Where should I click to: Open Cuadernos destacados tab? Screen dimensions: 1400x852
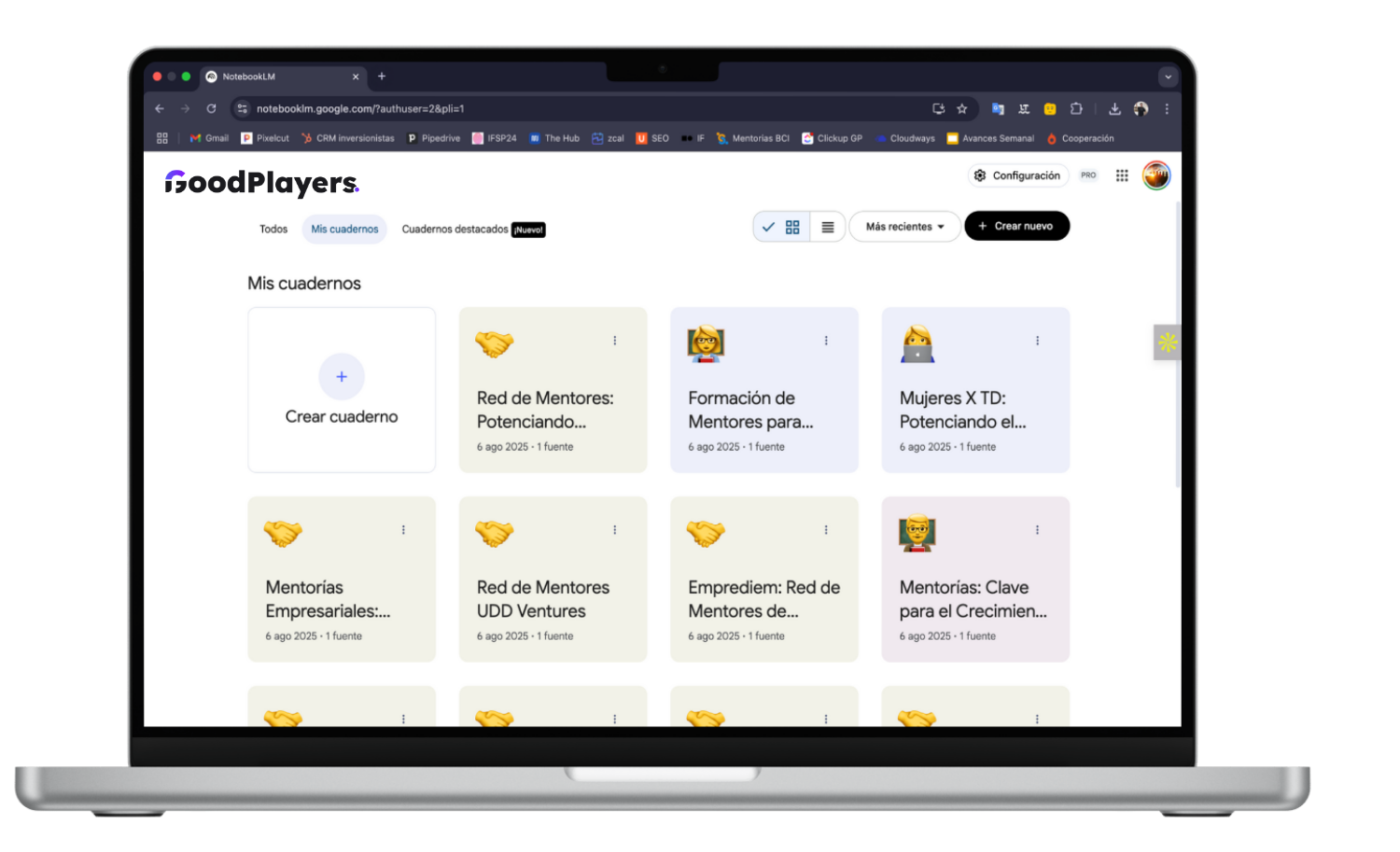pos(456,229)
